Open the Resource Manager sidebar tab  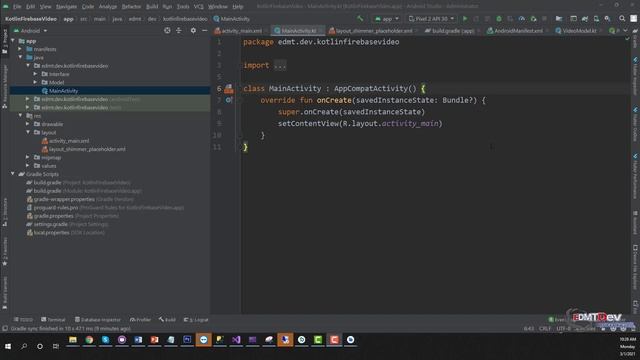4,86
